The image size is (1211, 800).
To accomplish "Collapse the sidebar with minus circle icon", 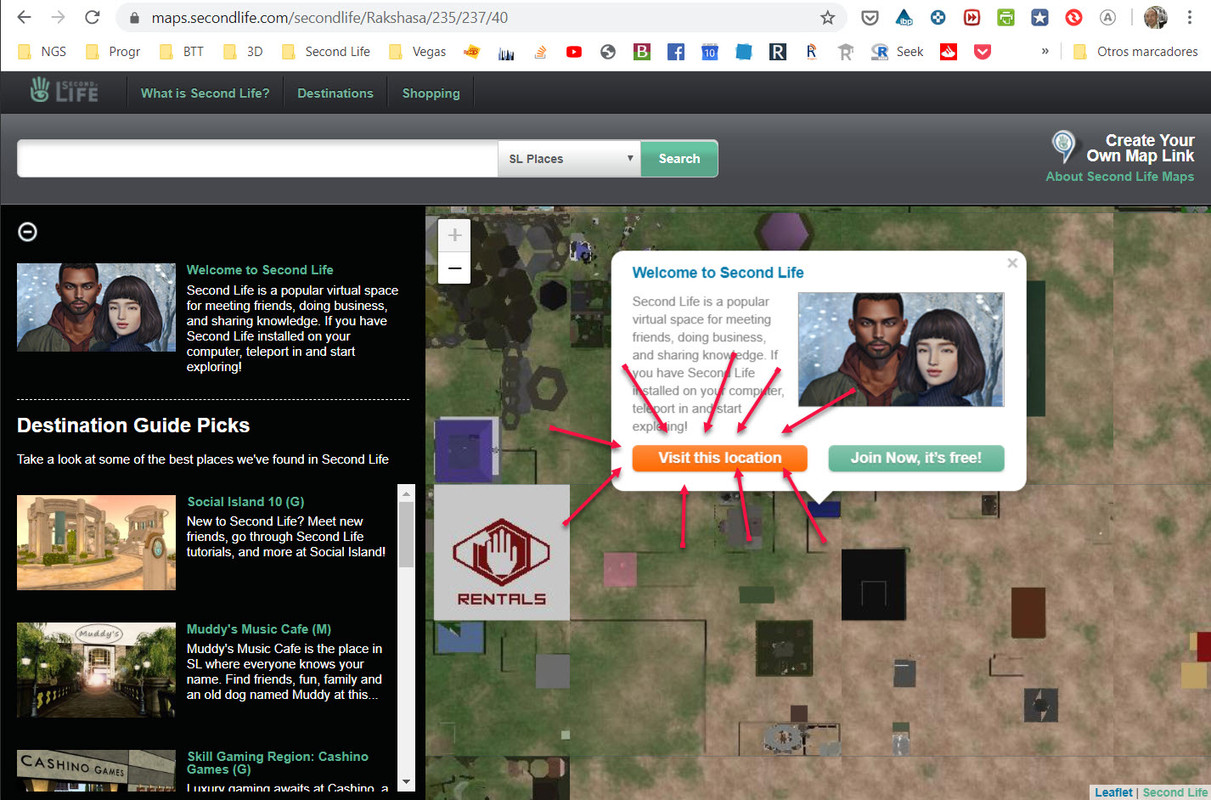I will [28, 232].
